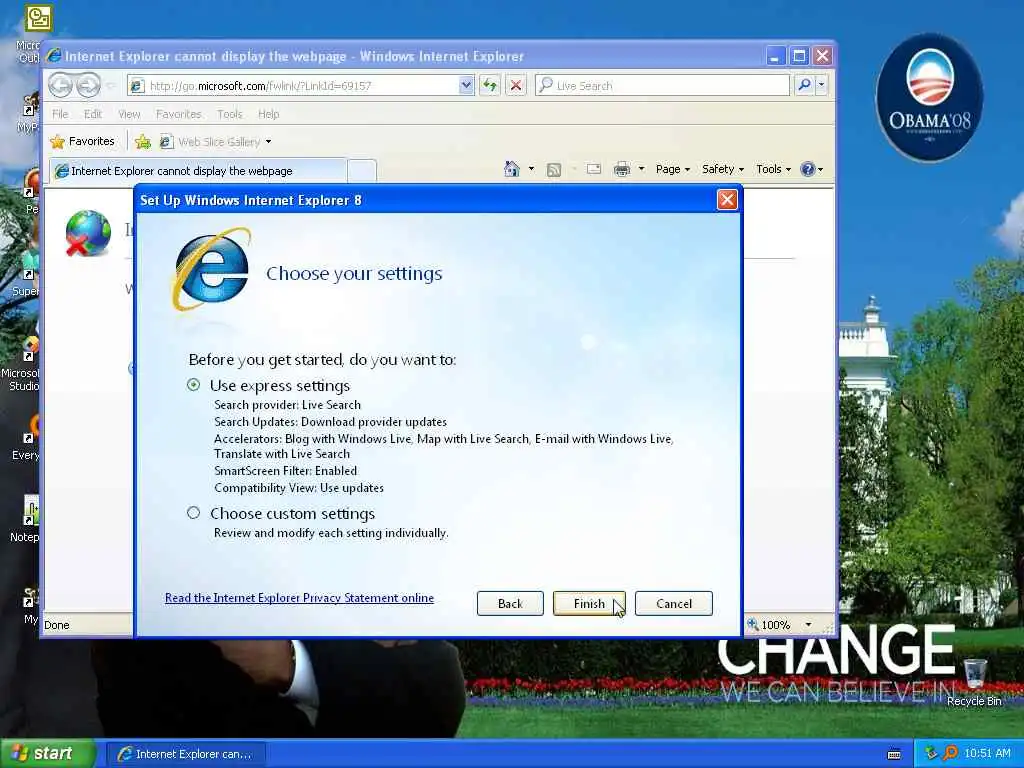Close the Set Up Windows Internet Explorer 8 dialog
The image size is (1024, 768).
point(727,199)
